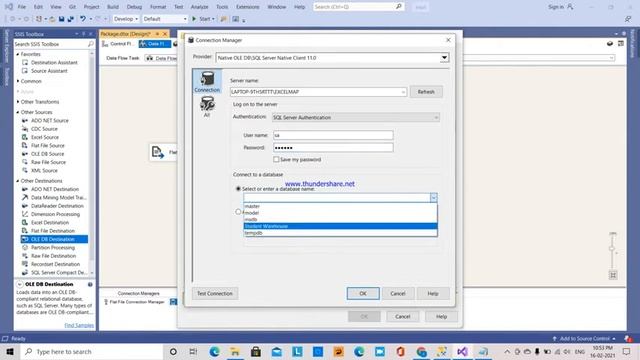Click the fit-to-window icon below zoom slider
This screenshot has height=360, width=640.
(x=613, y=275)
